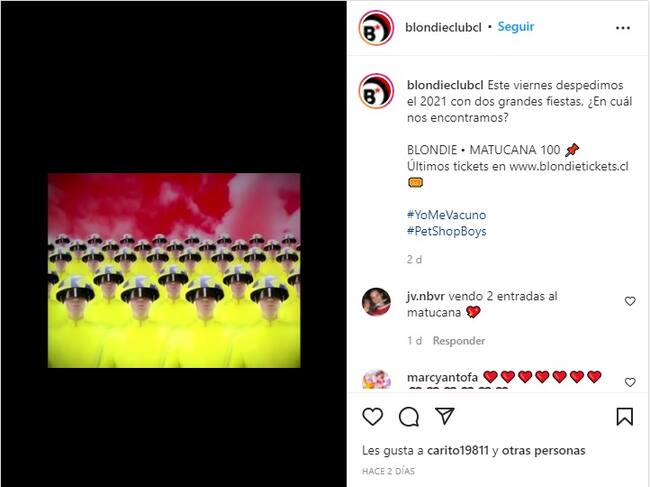This screenshot has width=650, height=487.
Task: View the otras personas likes list
Action: coord(543,450)
